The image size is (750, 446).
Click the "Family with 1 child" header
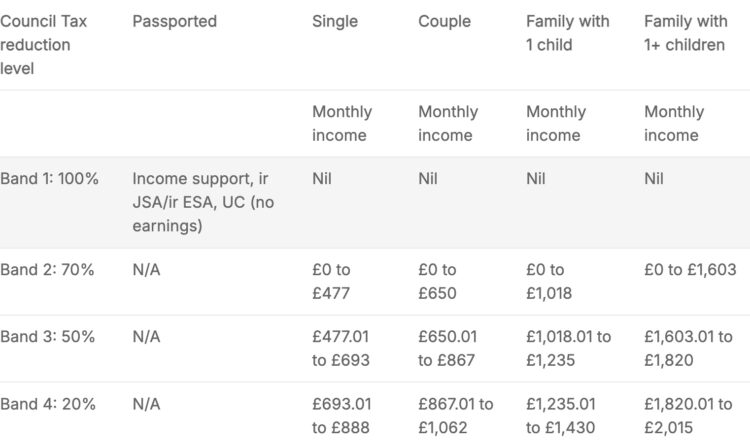coord(567,33)
